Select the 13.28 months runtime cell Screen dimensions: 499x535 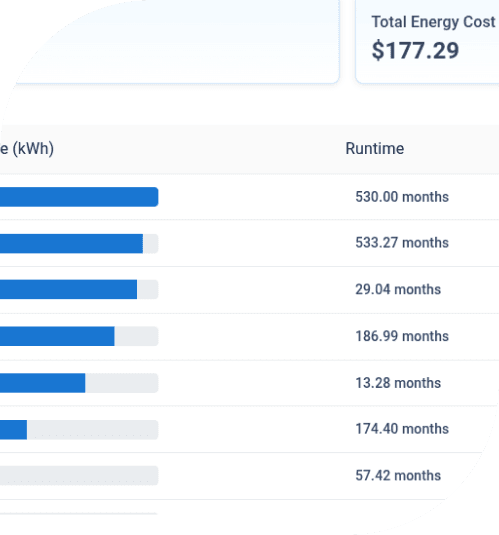[x=398, y=383]
